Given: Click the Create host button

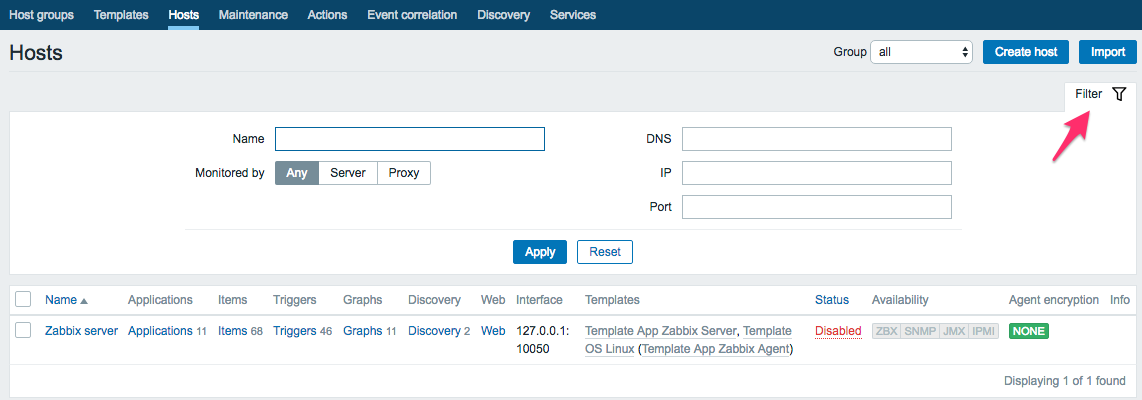Looking at the screenshot, I should pyautogui.click(x=1025, y=52).
